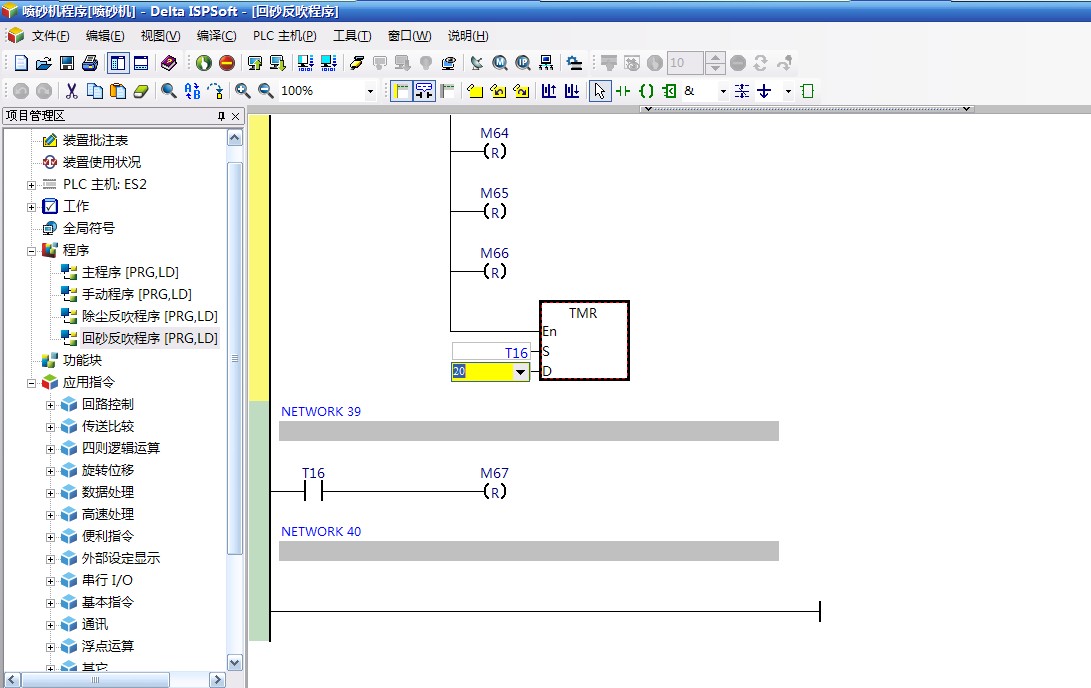Open 主程序 [PRG,LD] in project tree

click(130, 272)
